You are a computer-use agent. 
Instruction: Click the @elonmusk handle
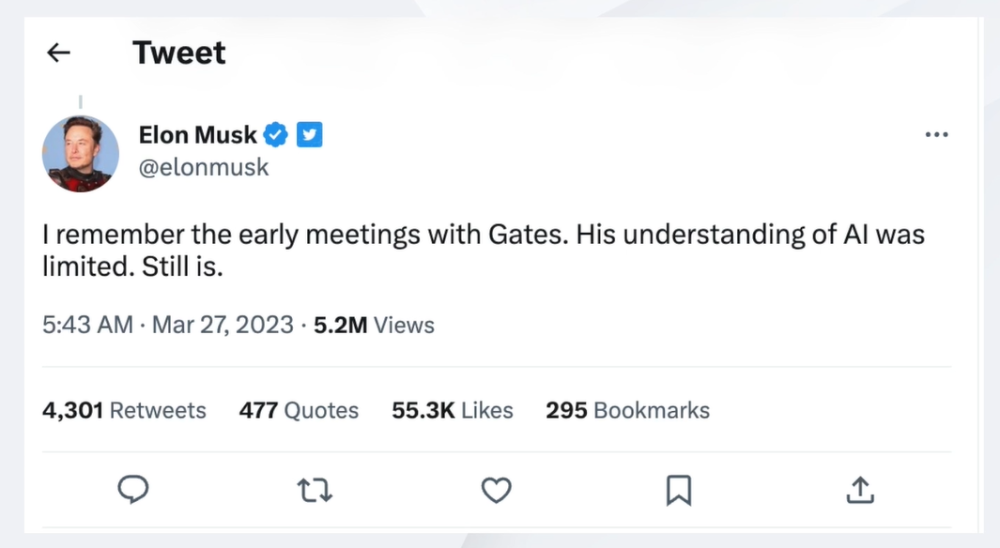(x=204, y=167)
